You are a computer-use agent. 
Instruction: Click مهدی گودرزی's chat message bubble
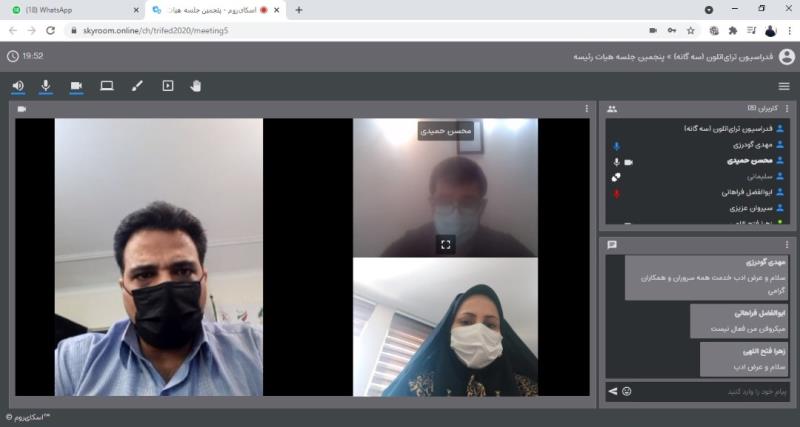click(x=707, y=278)
